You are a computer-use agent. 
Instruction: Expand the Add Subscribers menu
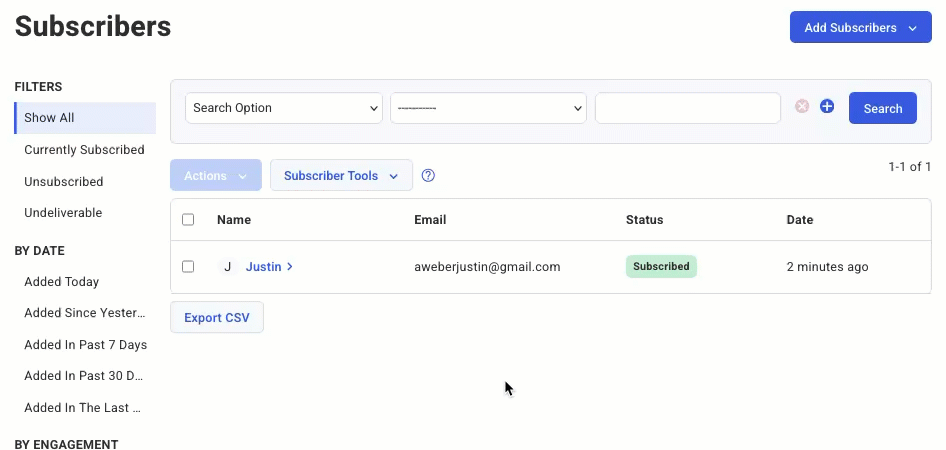(860, 28)
